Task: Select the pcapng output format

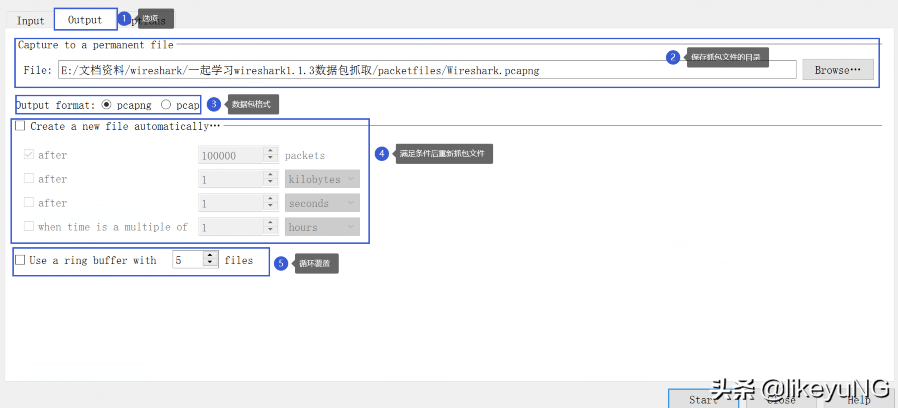Action: click(106, 105)
